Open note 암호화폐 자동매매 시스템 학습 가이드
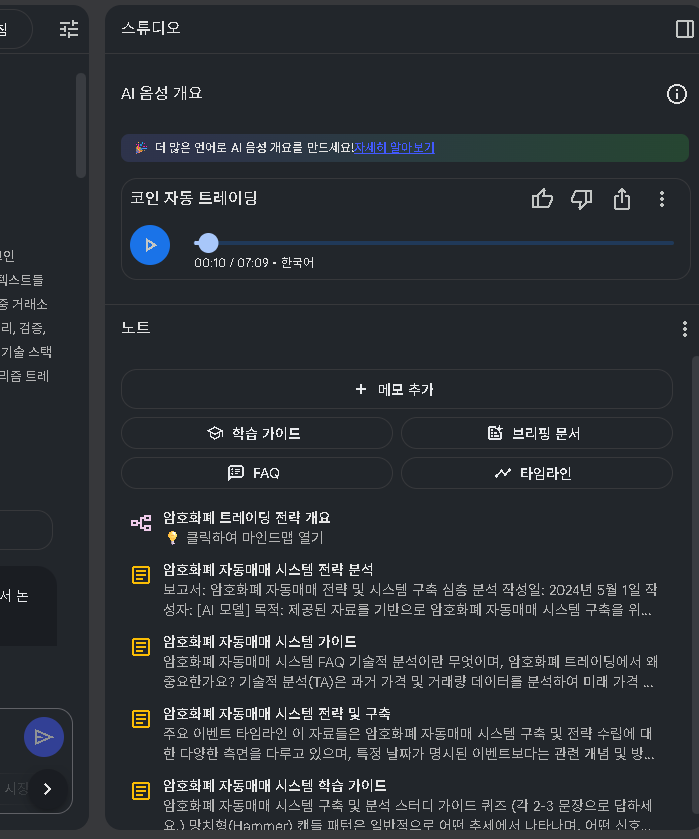The image size is (699, 839). tap(275, 785)
